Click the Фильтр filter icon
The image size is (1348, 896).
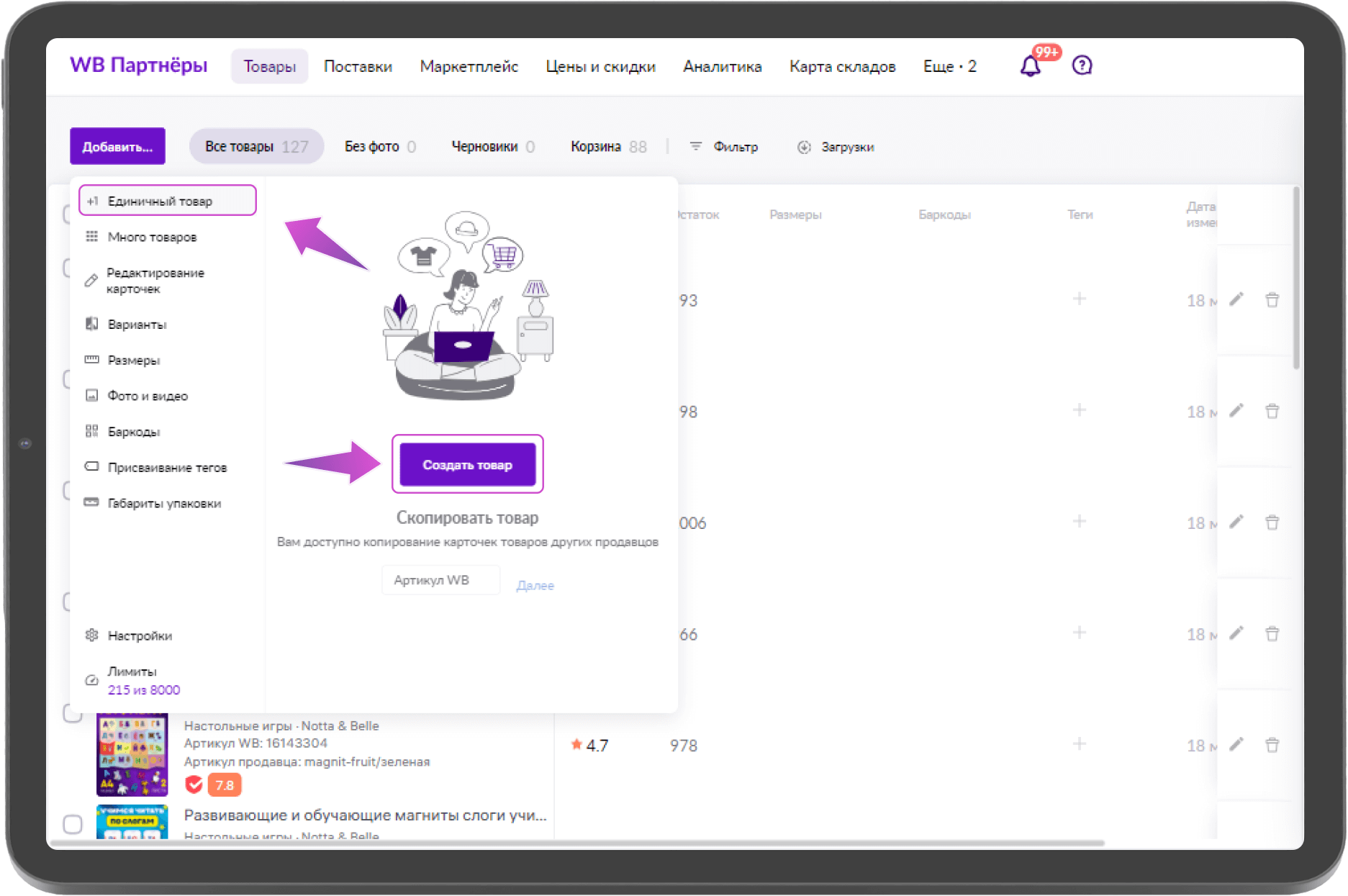[695, 146]
